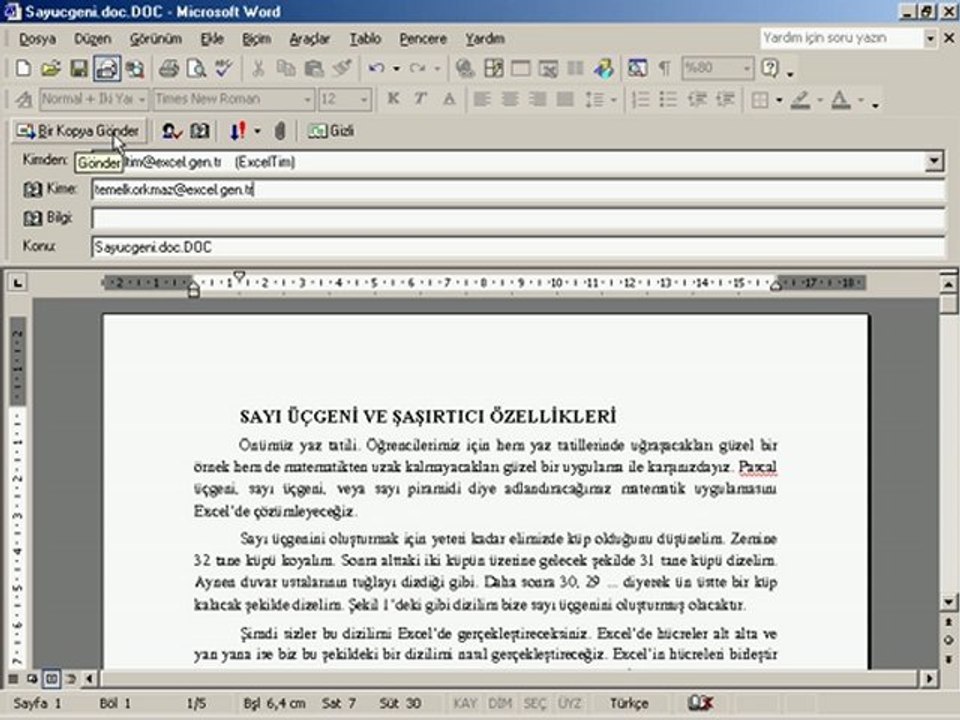Click the Kime recipient button
The height and width of the screenshot is (720, 960).
click(x=50, y=189)
